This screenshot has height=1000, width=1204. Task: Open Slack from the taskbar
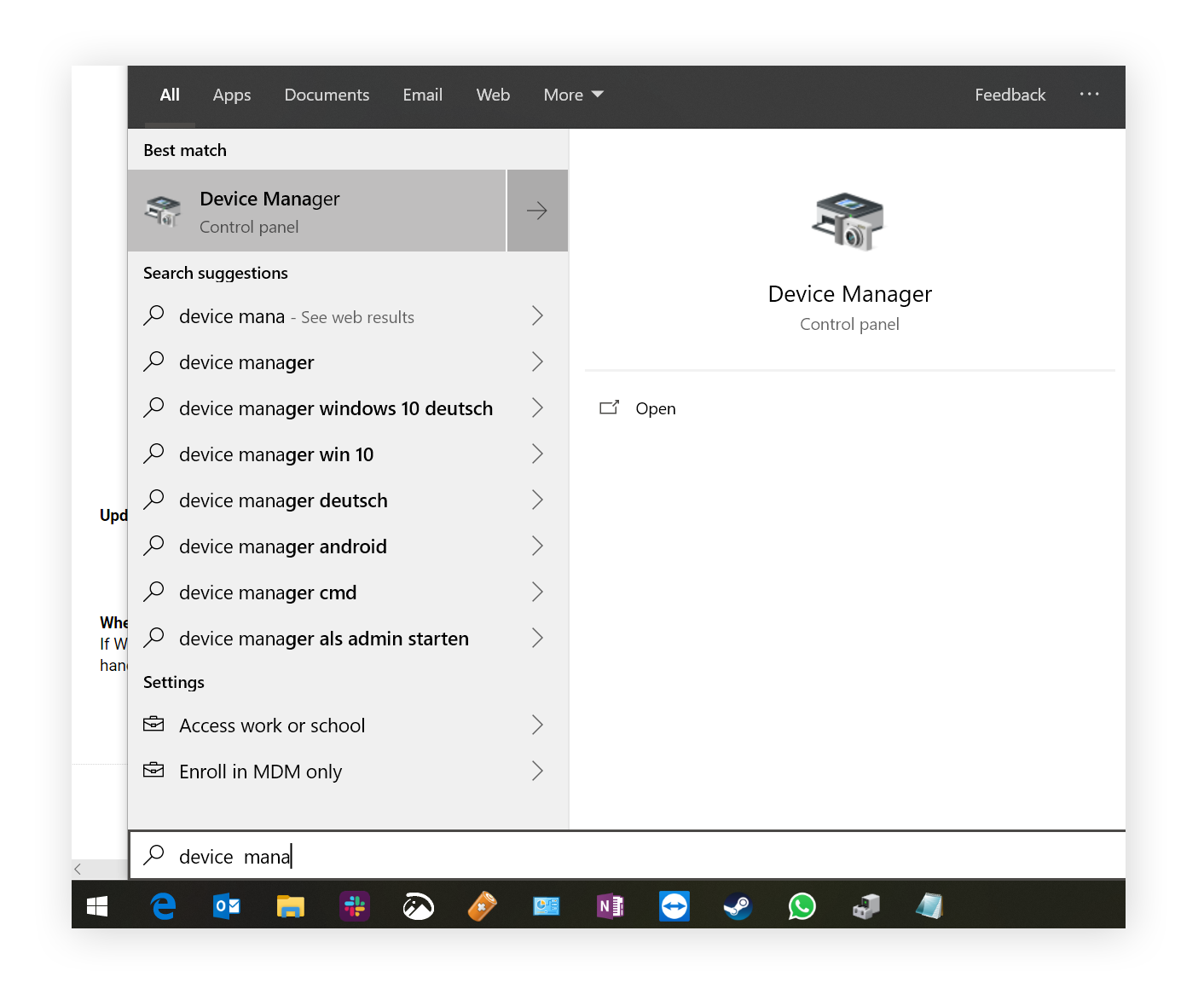(x=355, y=906)
